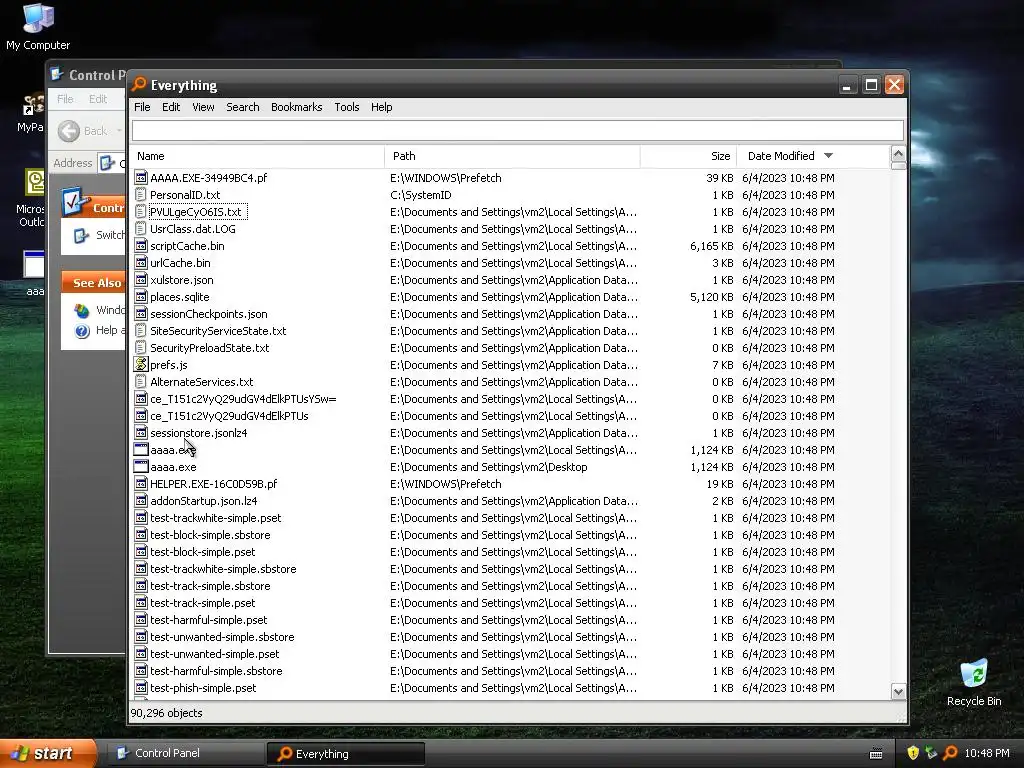This screenshot has width=1024, height=768.
Task: Sort by the Path column header
Action: pyautogui.click(x=513, y=156)
